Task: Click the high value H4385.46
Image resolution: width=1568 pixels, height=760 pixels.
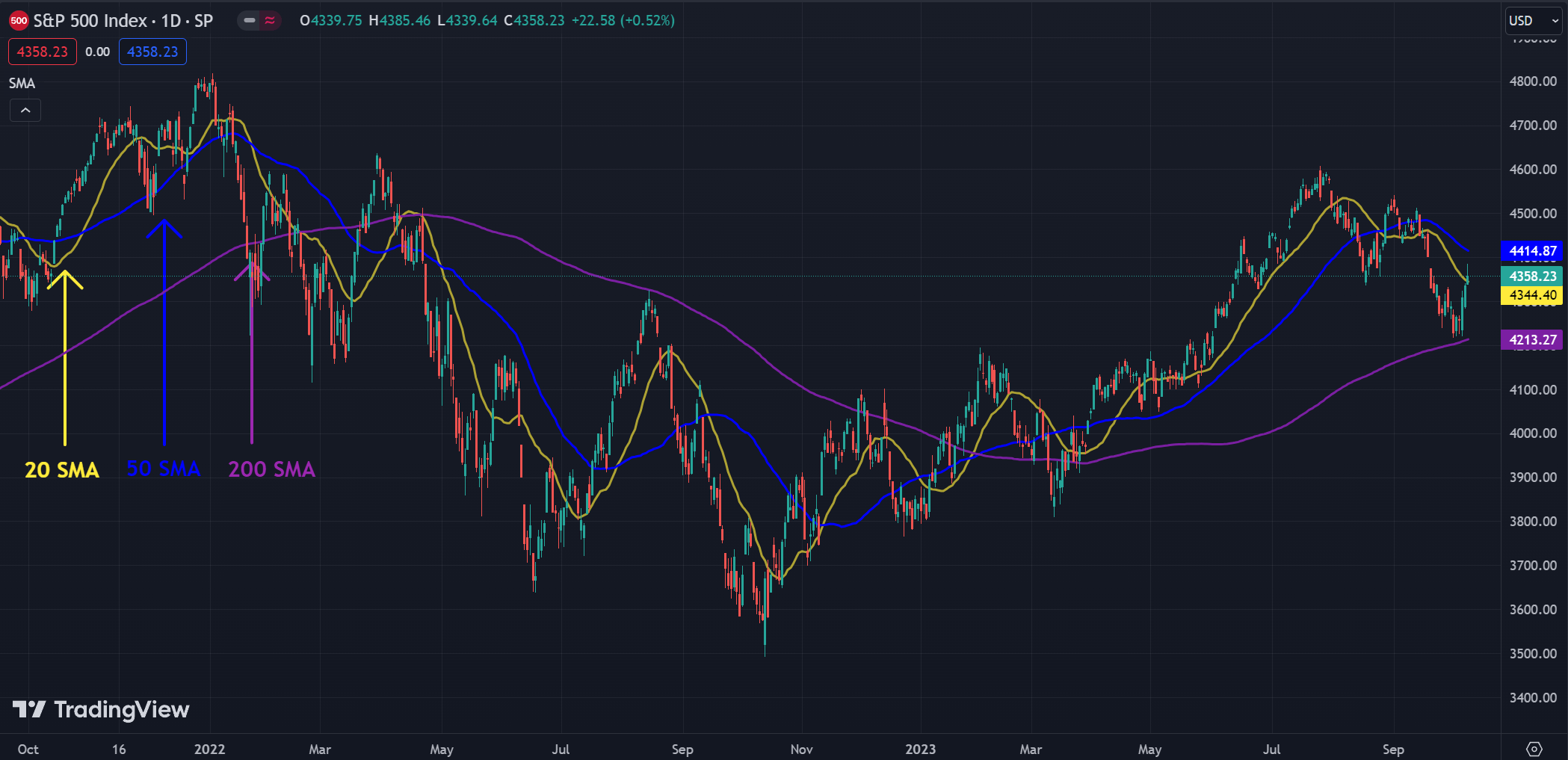Action: click(x=400, y=21)
